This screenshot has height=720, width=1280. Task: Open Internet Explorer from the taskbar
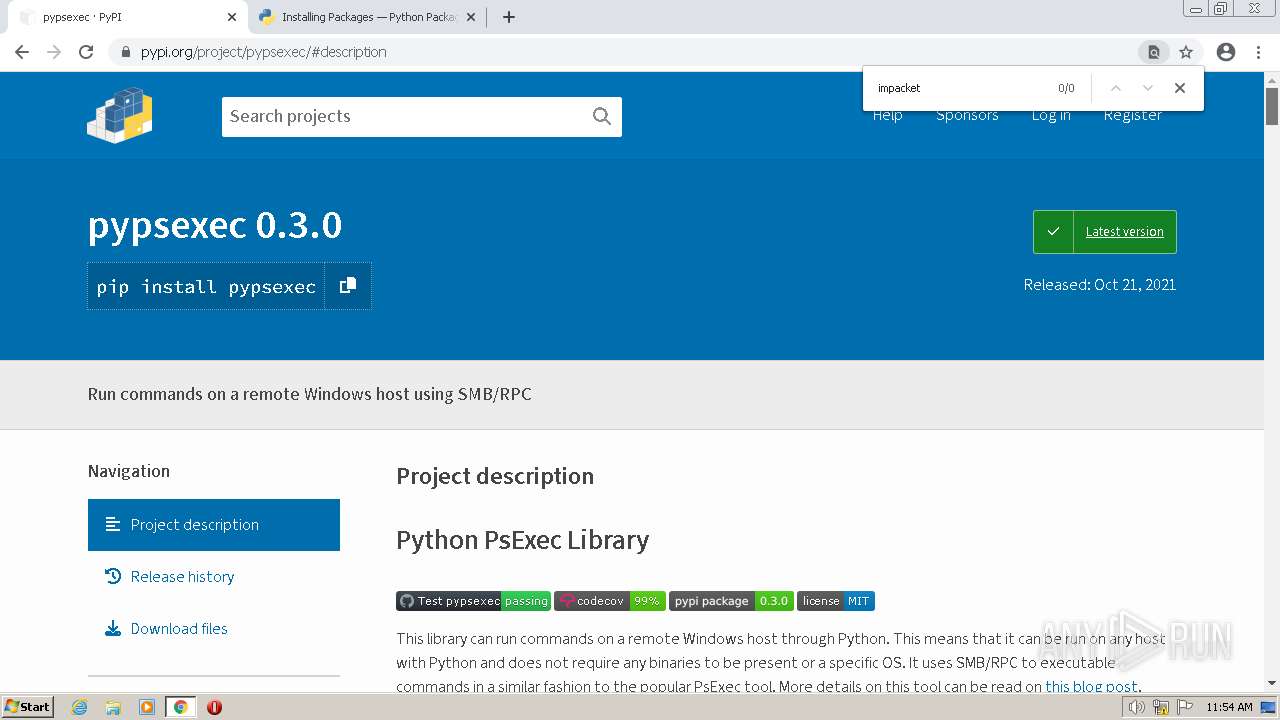[x=79, y=707]
